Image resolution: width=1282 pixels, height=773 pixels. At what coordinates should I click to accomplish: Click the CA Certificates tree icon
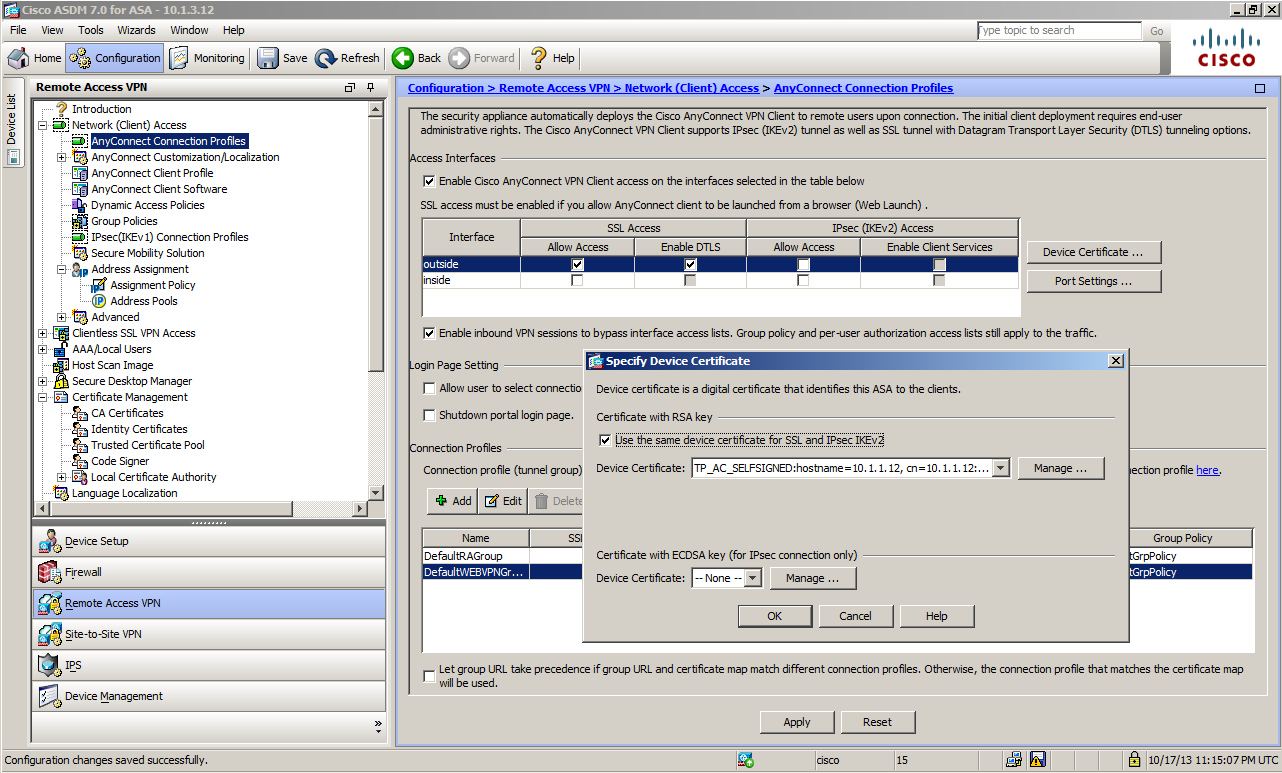[x=80, y=413]
